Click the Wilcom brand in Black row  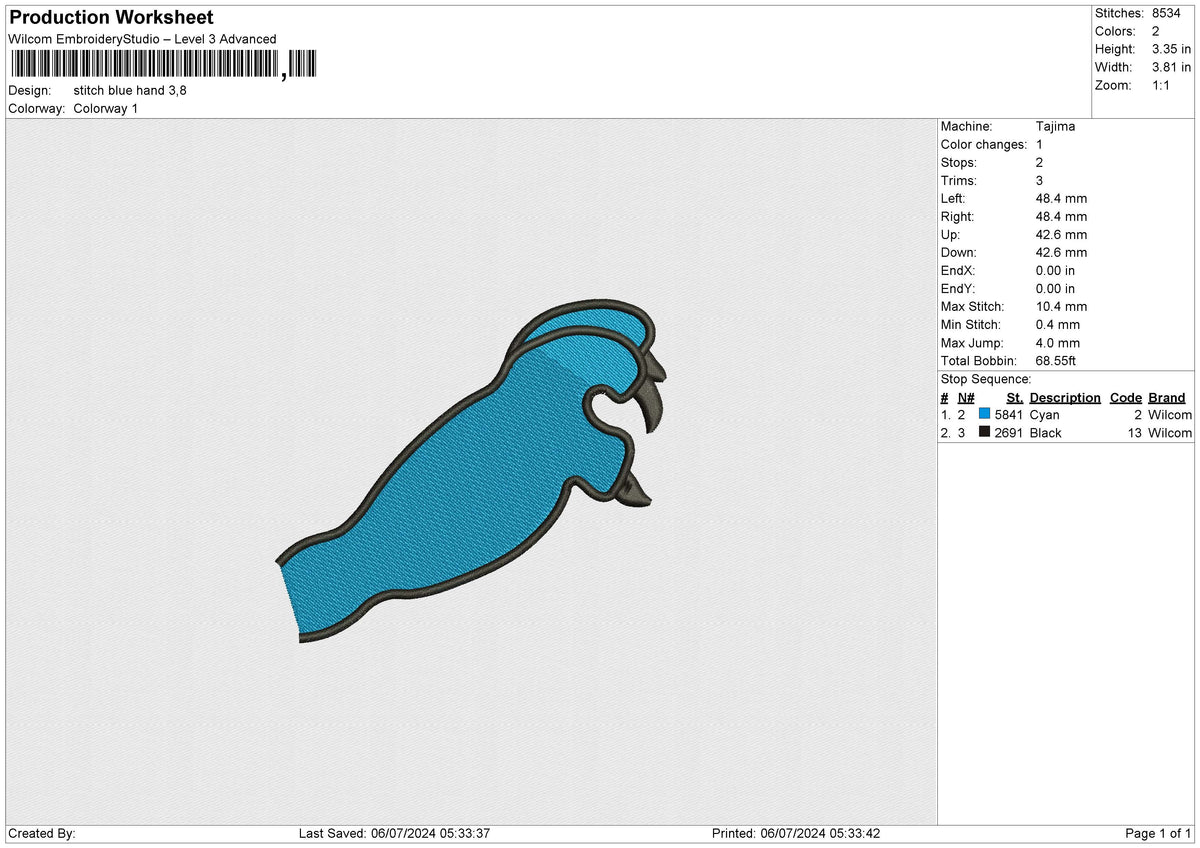tap(1170, 432)
